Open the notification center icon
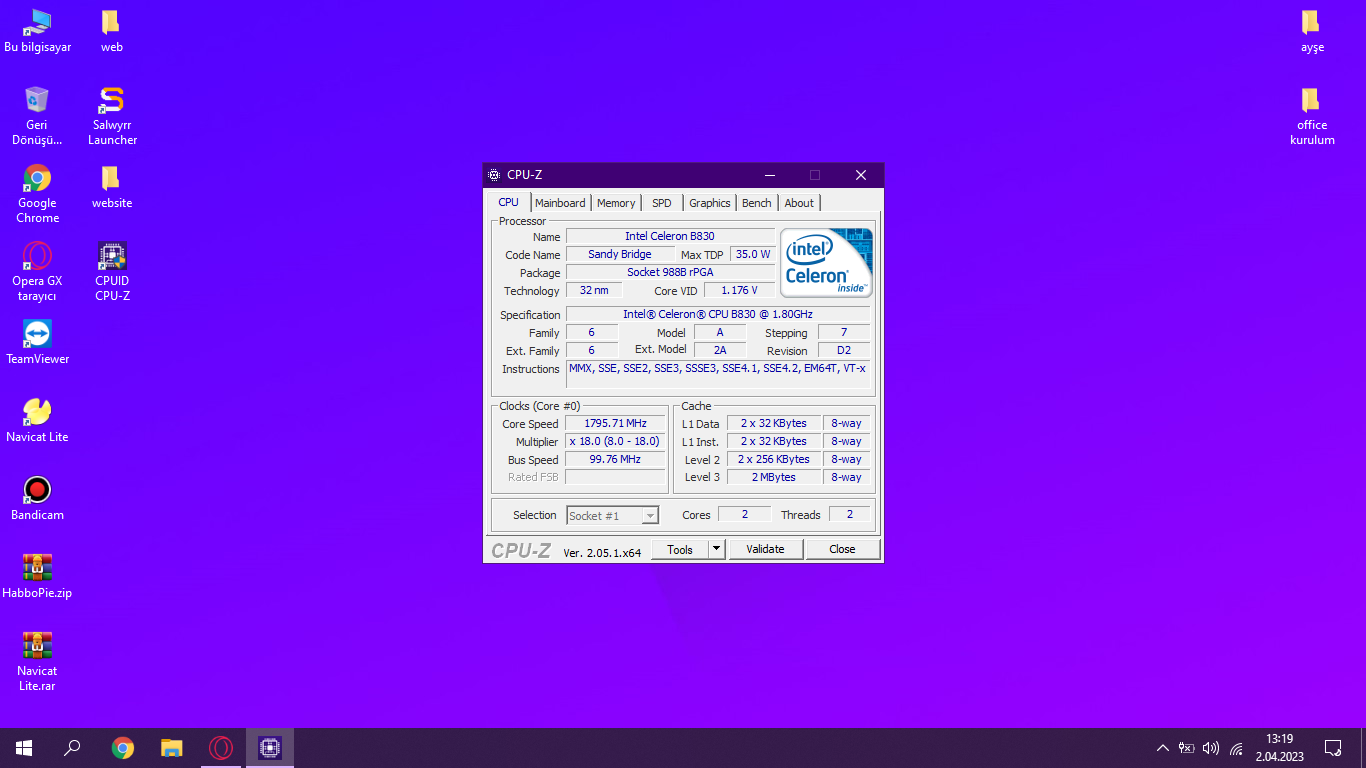1366x768 pixels. (x=1333, y=748)
